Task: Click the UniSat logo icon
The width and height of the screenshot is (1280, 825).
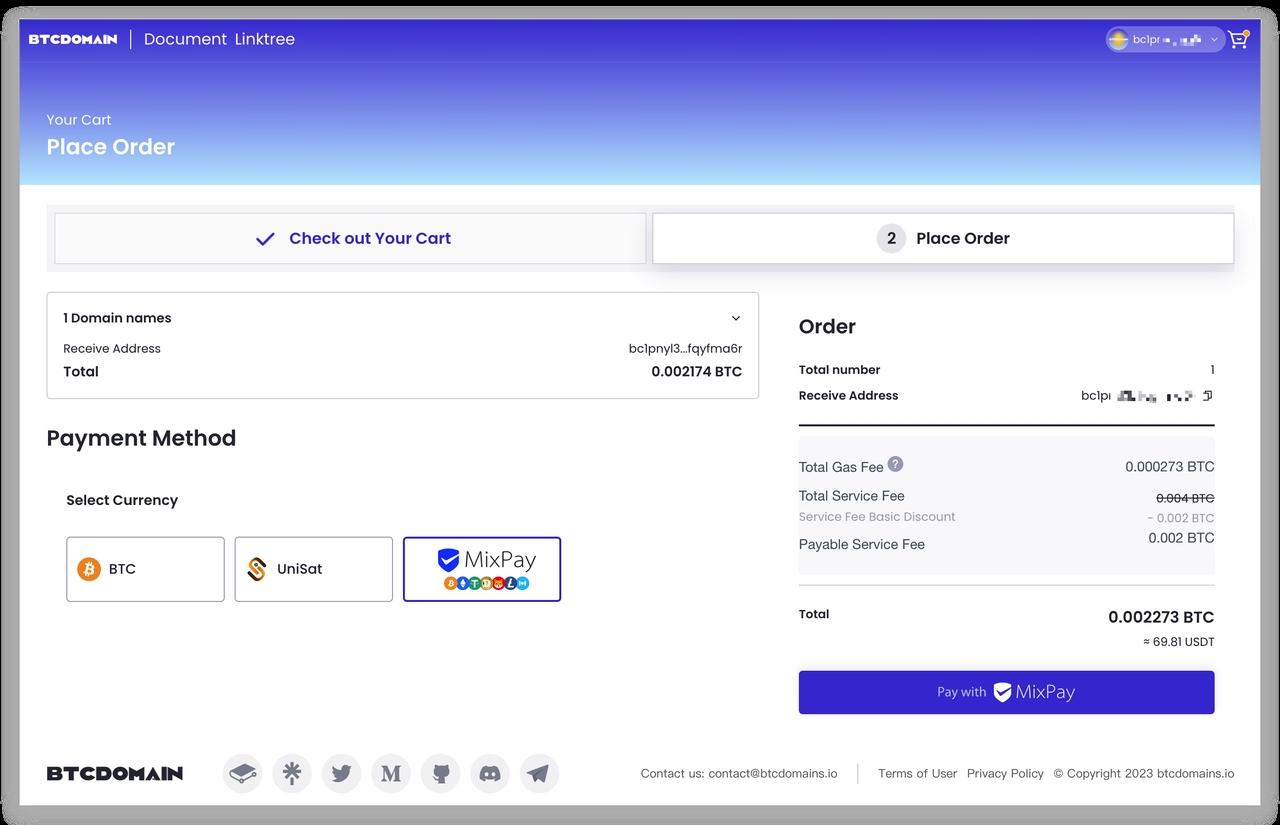Action: point(257,569)
